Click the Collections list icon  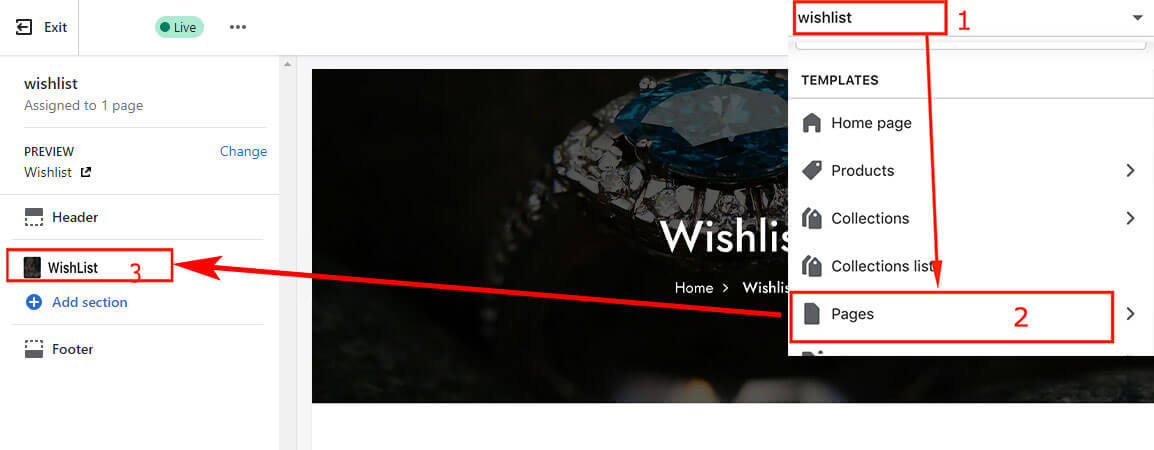(x=811, y=266)
